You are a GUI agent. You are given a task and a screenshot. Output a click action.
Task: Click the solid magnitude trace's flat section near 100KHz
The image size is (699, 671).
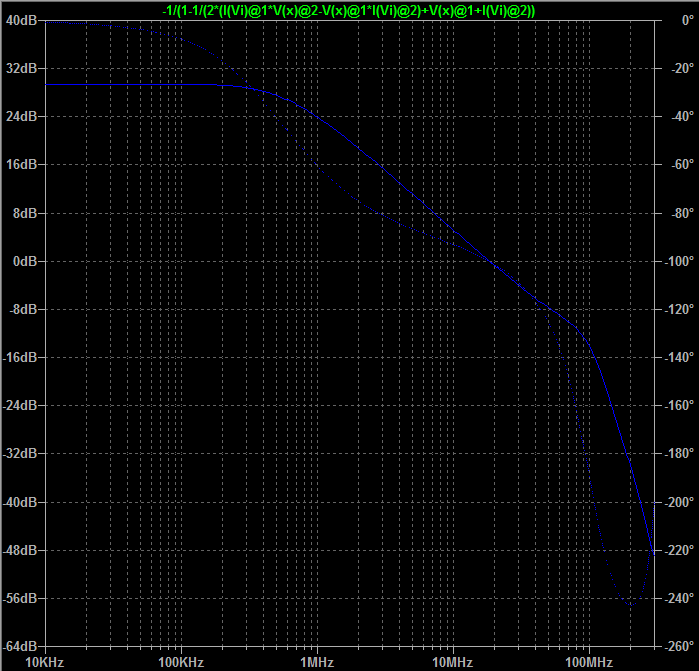tap(181, 84)
